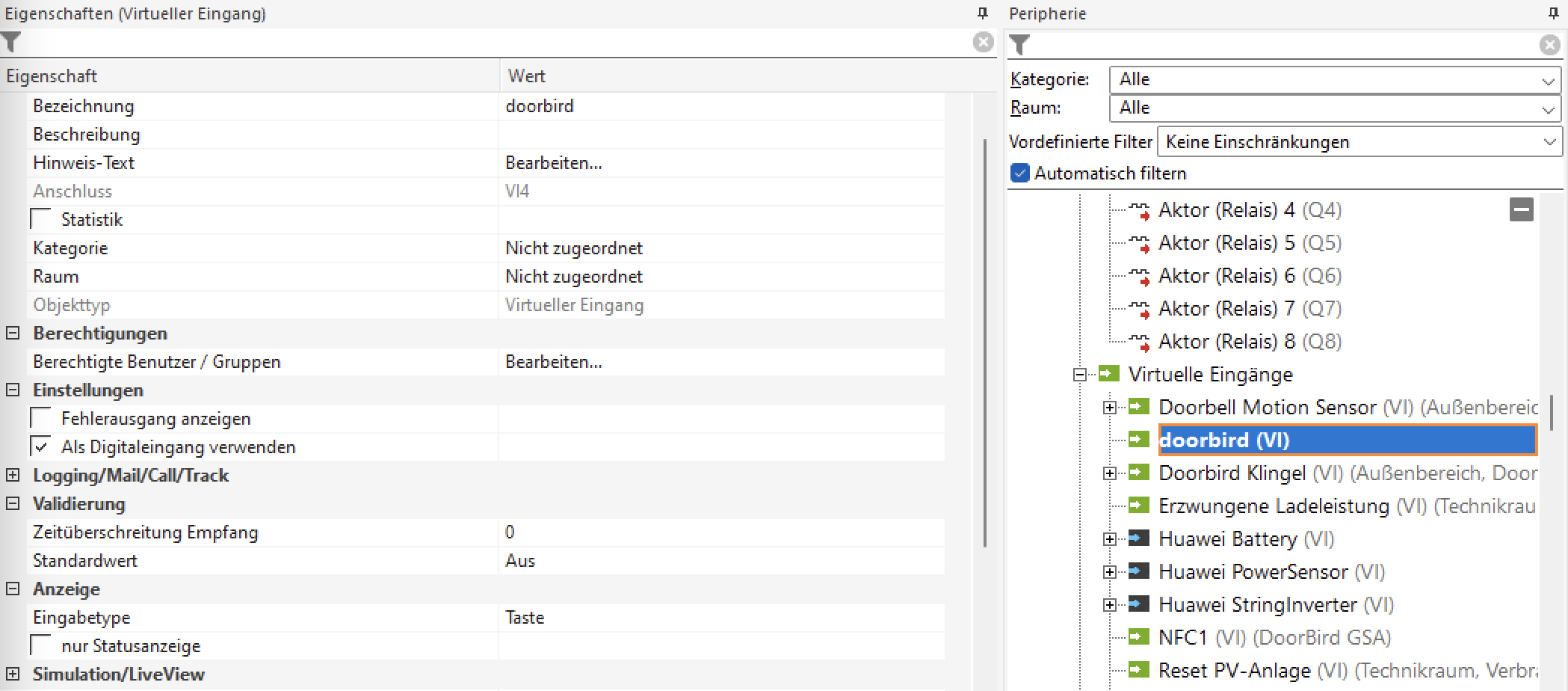
Task: Disable 'Als Digitaleingang verwenden'
Action: pyautogui.click(x=42, y=446)
